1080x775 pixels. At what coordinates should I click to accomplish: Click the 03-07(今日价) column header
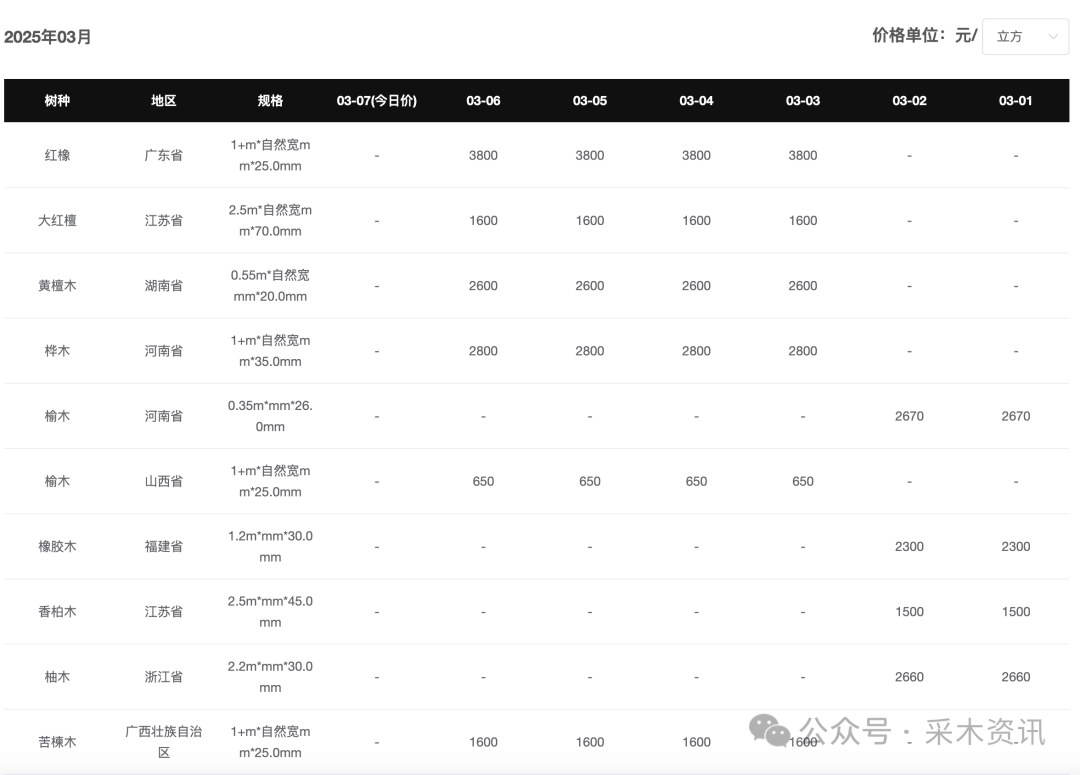point(377,101)
